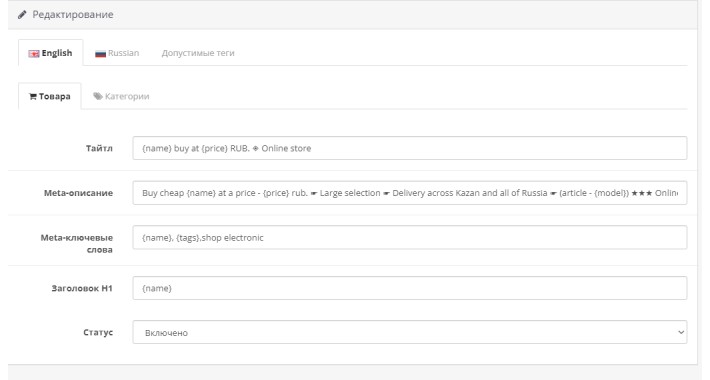Click the Тайтл field label
Image resolution: width=710 pixels, height=380 pixels.
pos(99,148)
